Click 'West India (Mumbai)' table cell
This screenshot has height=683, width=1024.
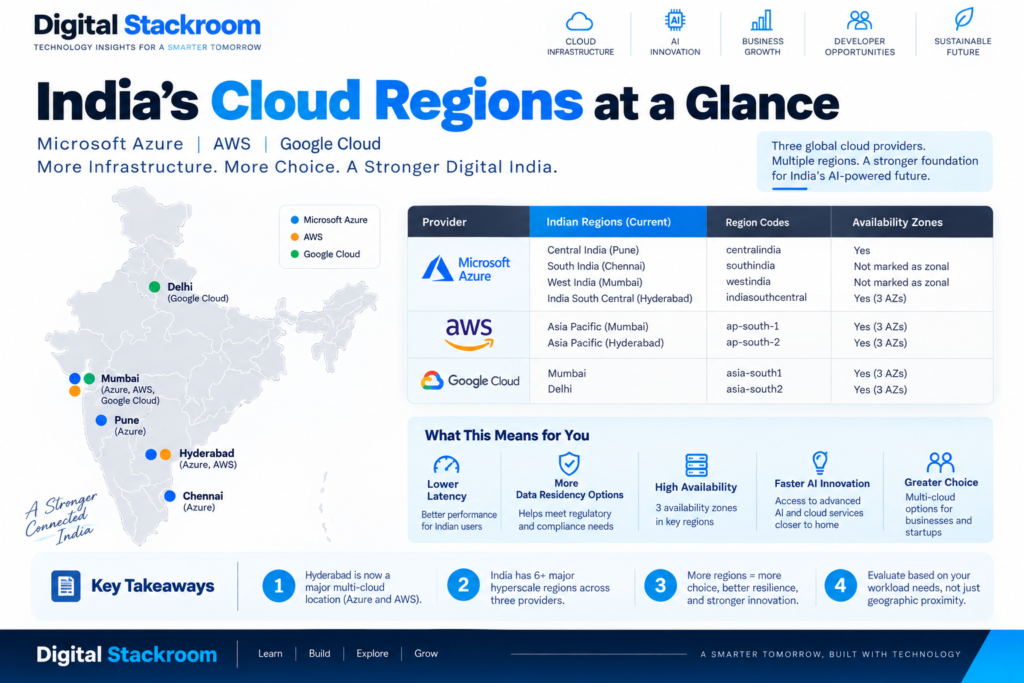(x=595, y=283)
